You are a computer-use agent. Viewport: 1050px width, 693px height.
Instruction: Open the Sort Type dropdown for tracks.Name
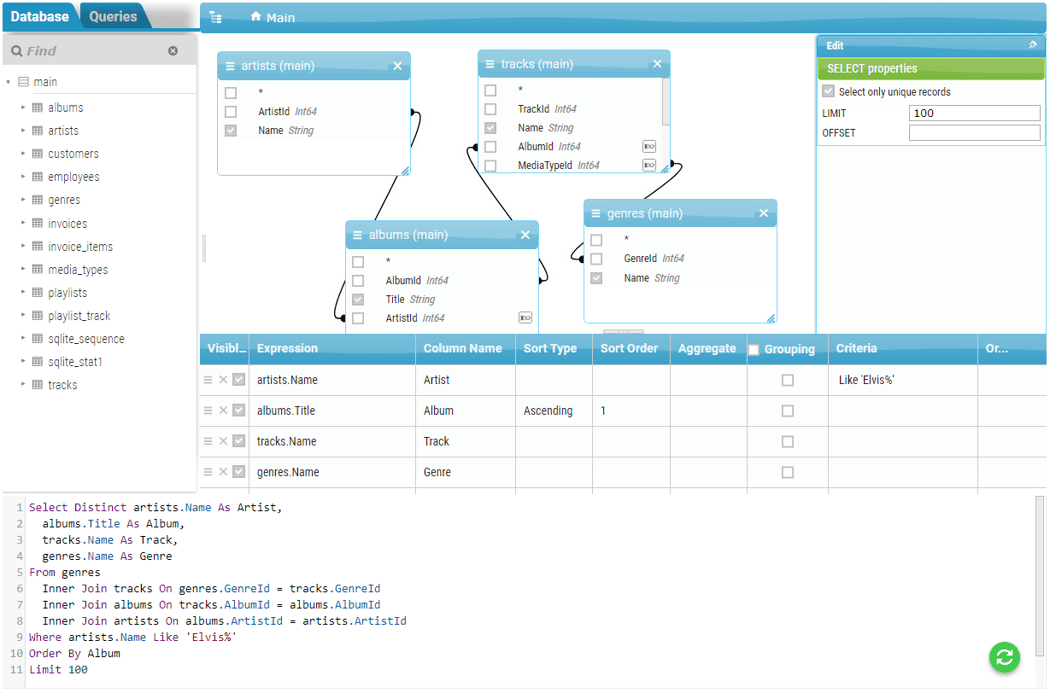(554, 440)
